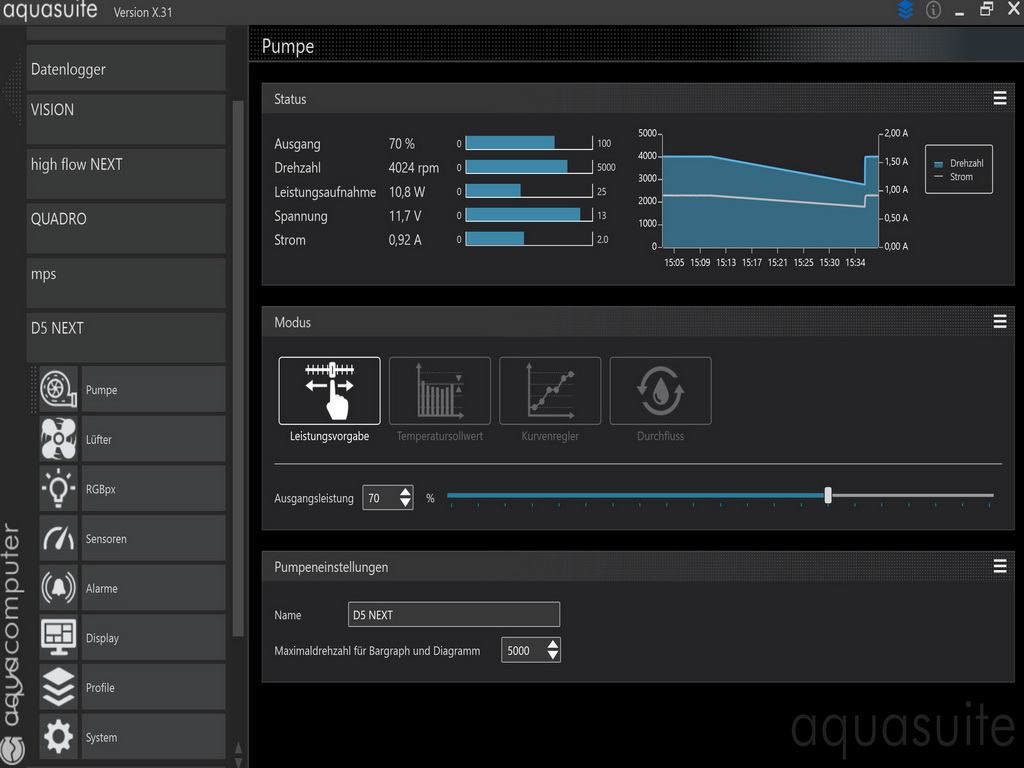This screenshot has height=768, width=1024.
Task: Click the Ausgang 70 % bar graph
Action: [529, 143]
